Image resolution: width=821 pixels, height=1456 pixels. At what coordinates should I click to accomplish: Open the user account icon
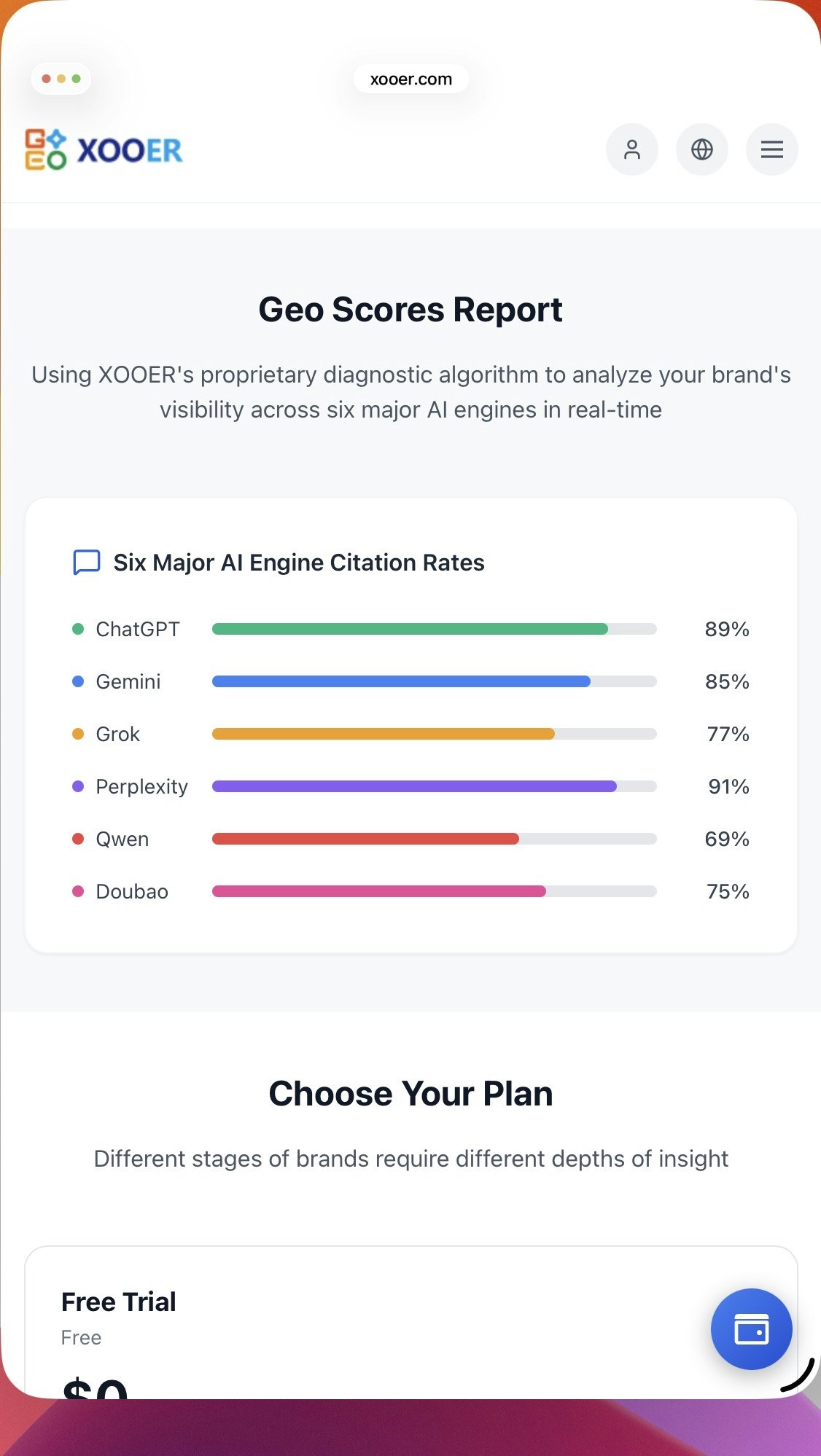631,149
